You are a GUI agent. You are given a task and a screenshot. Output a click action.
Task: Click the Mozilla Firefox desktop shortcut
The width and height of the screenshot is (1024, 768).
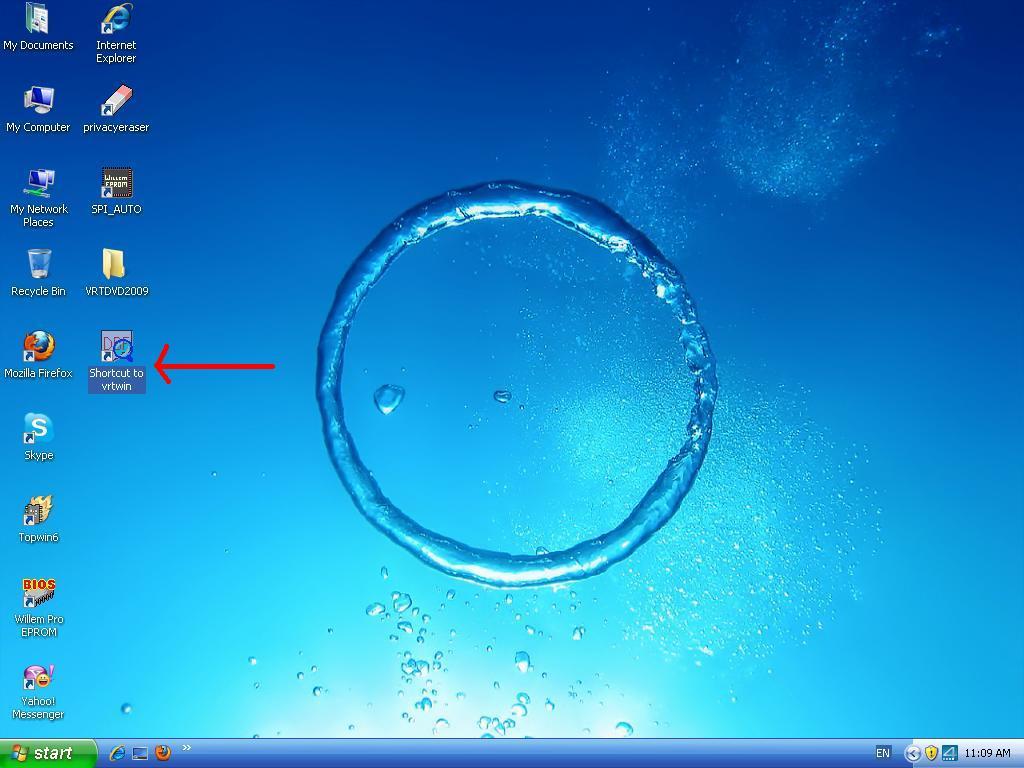38,347
